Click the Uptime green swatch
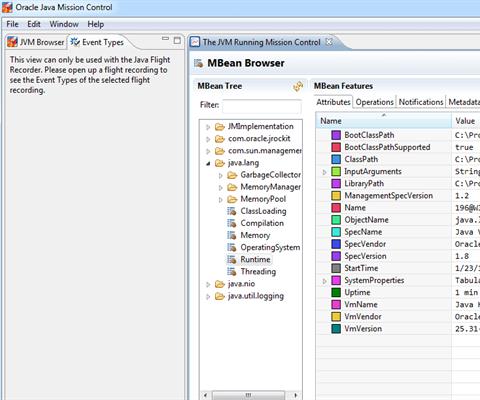This screenshot has height=400, width=480. (x=336, y=292)
